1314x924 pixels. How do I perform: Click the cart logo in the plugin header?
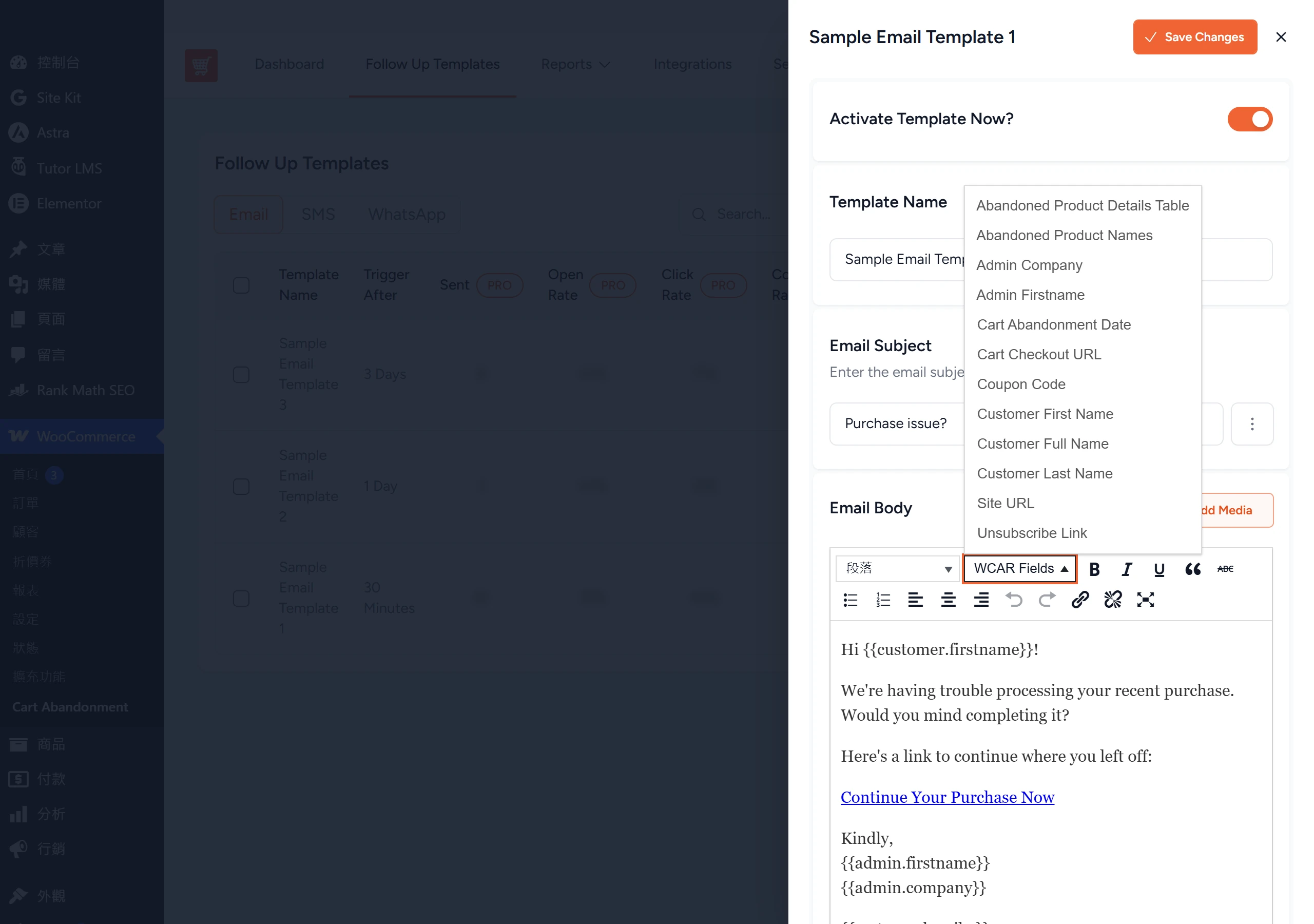[x=201, y=65]
